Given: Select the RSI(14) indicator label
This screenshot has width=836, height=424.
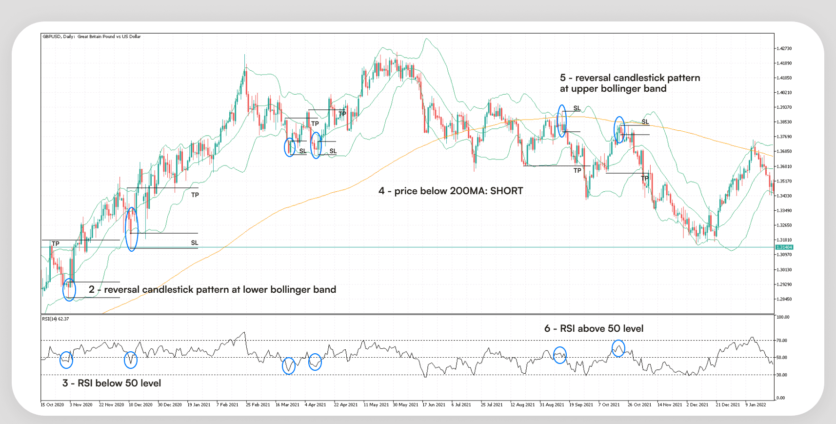Looking at the screenshot, I should [55, 318].
